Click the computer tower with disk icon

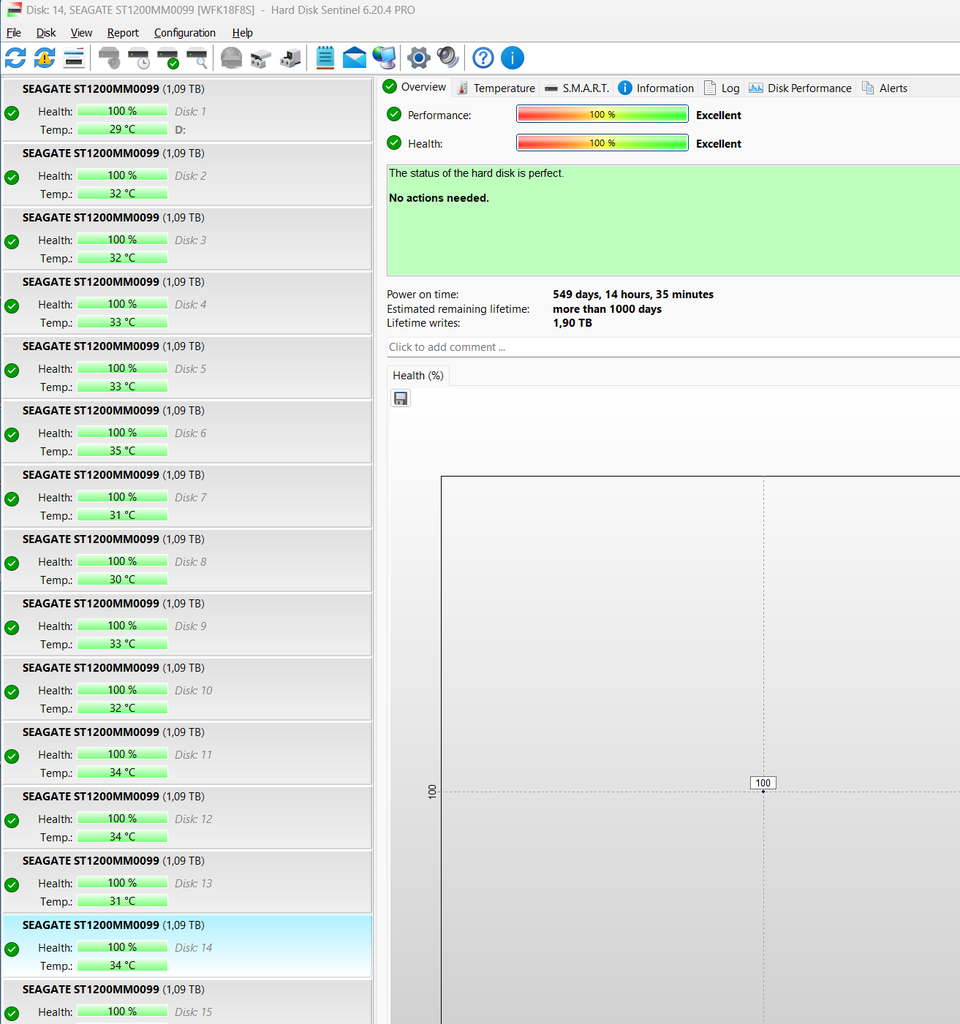290,58
